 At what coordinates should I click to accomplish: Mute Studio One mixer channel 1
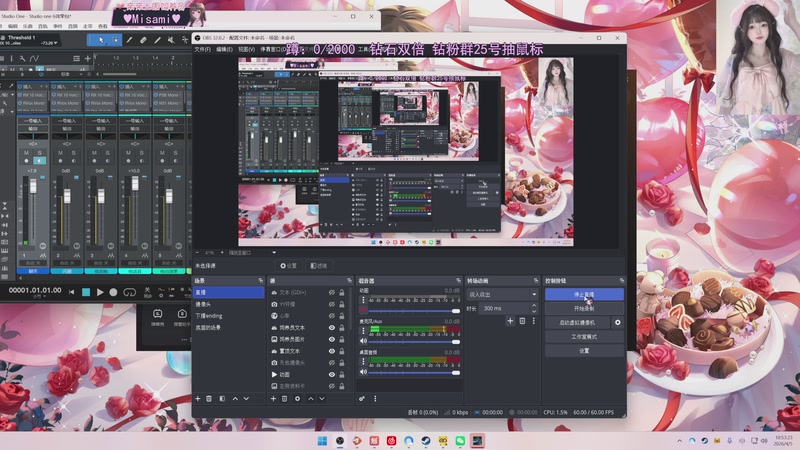coord(27,153)
